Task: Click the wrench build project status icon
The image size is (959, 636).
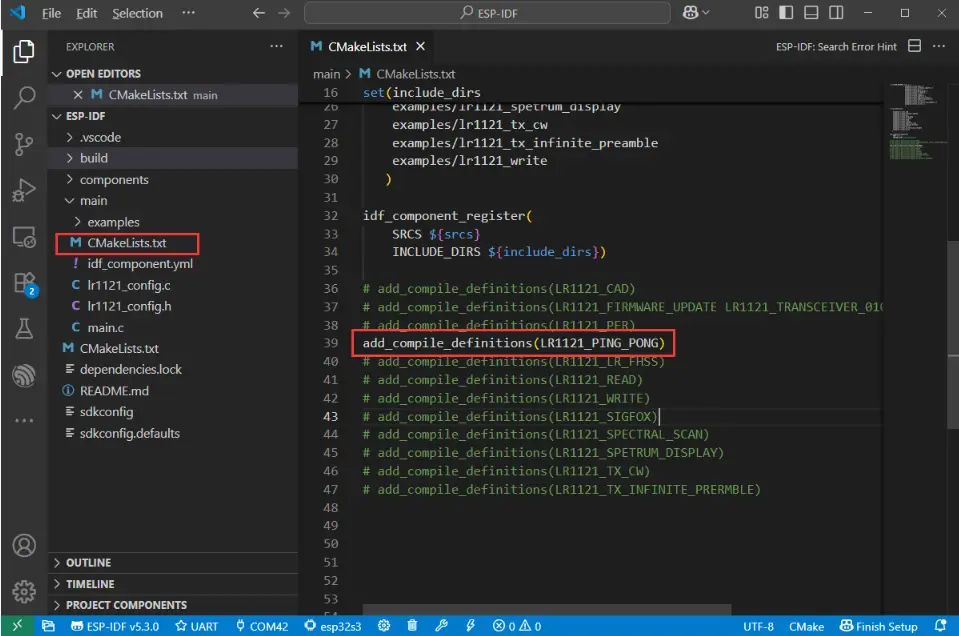Action: click(x=441, y=626)
